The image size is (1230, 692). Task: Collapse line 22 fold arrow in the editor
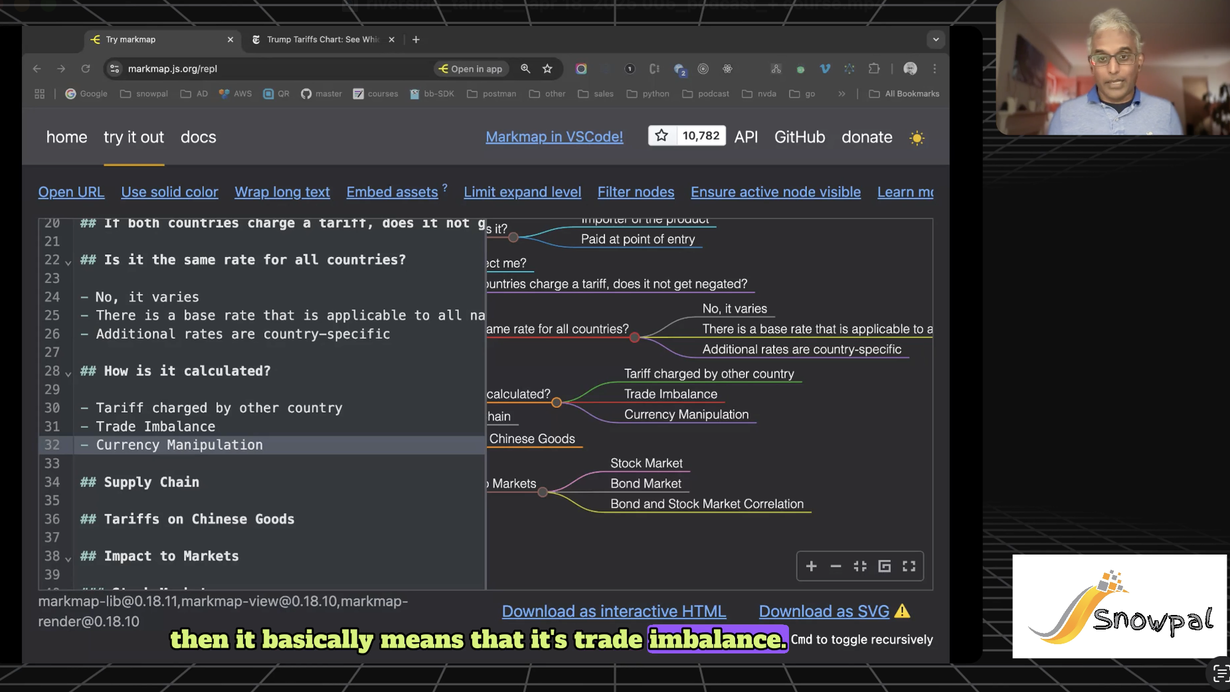coord(68,261)
